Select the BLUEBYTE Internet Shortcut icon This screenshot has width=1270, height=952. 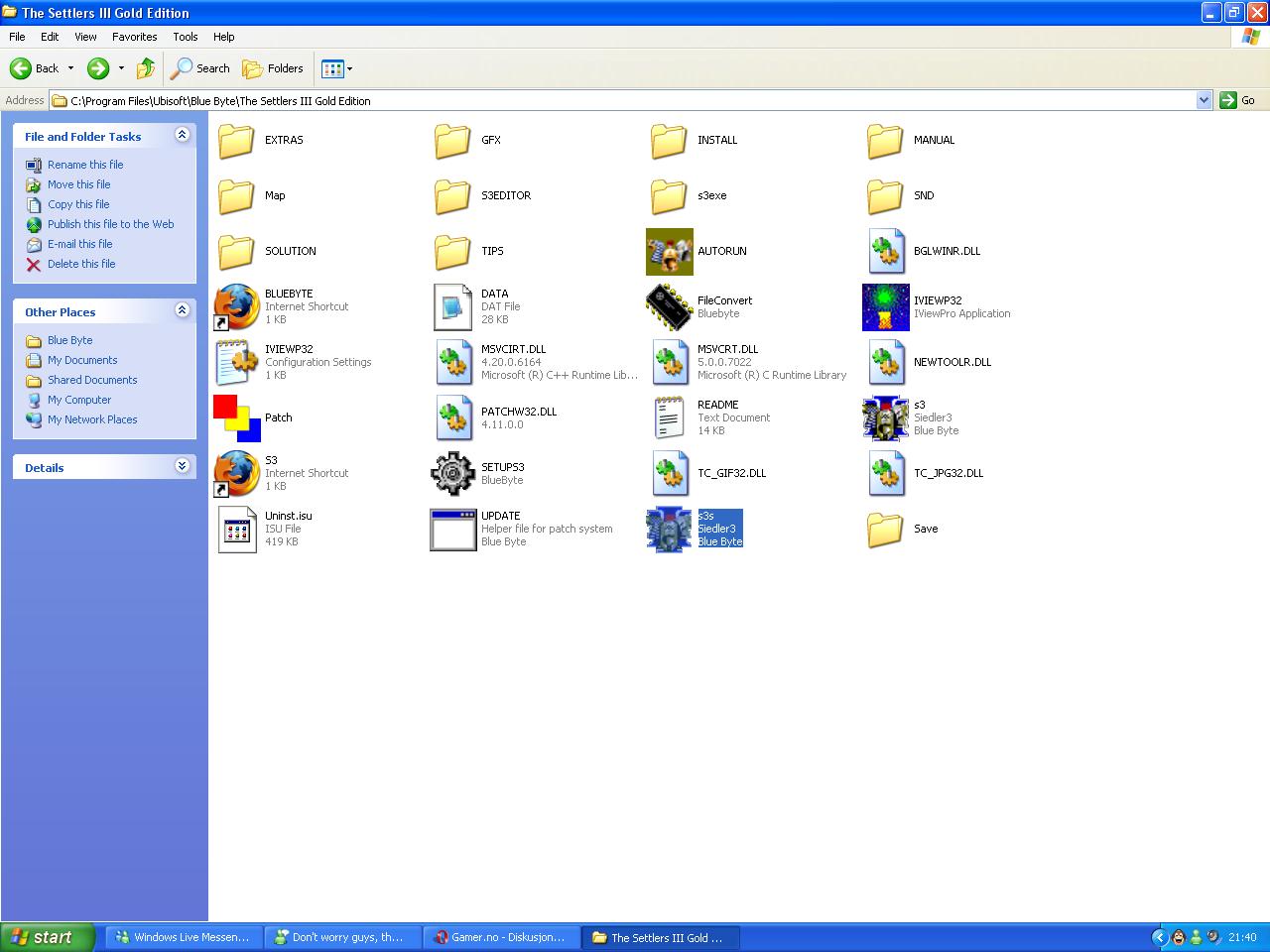[x=236, y=306]
